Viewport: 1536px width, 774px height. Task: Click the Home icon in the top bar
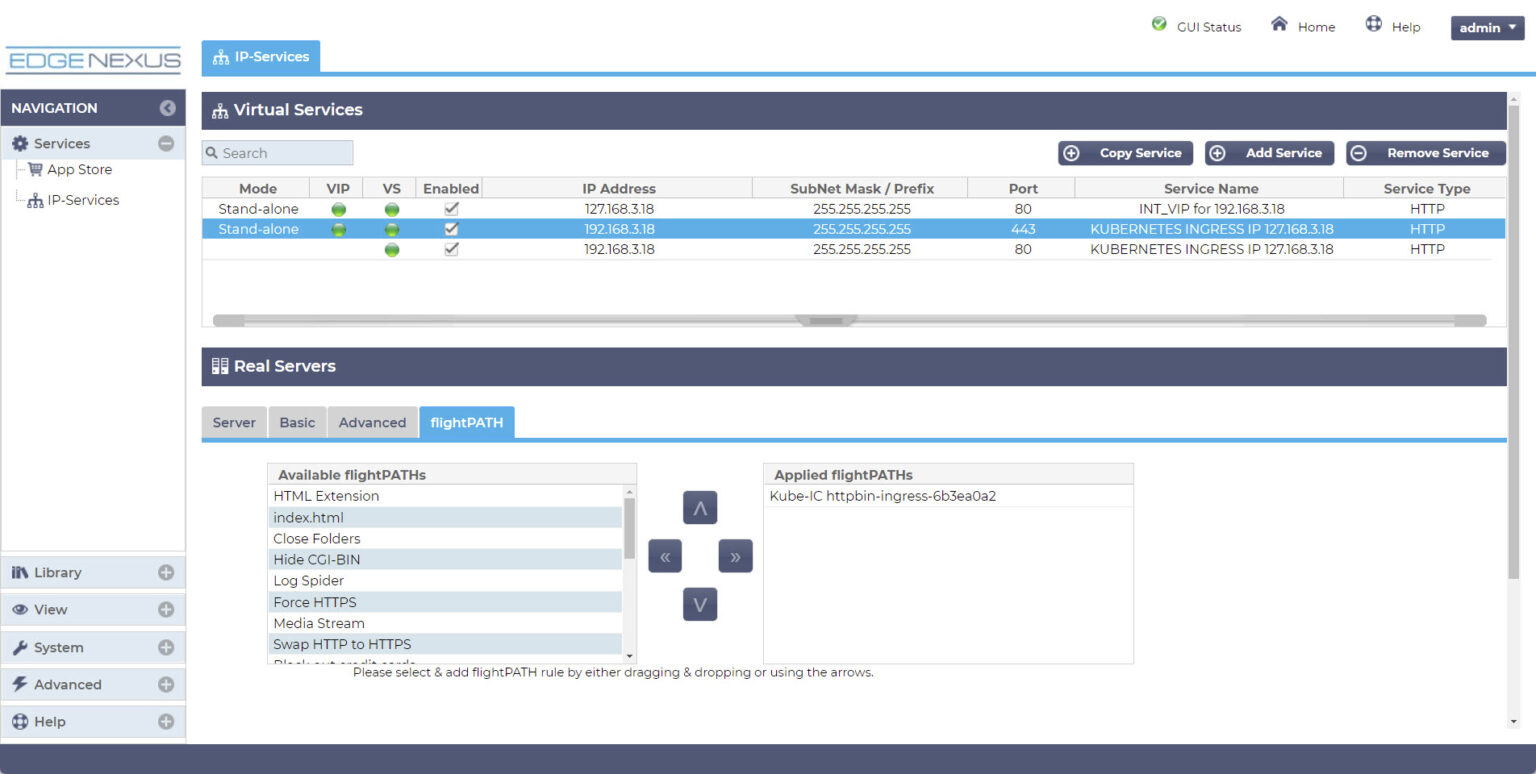tap(1280, 27)
